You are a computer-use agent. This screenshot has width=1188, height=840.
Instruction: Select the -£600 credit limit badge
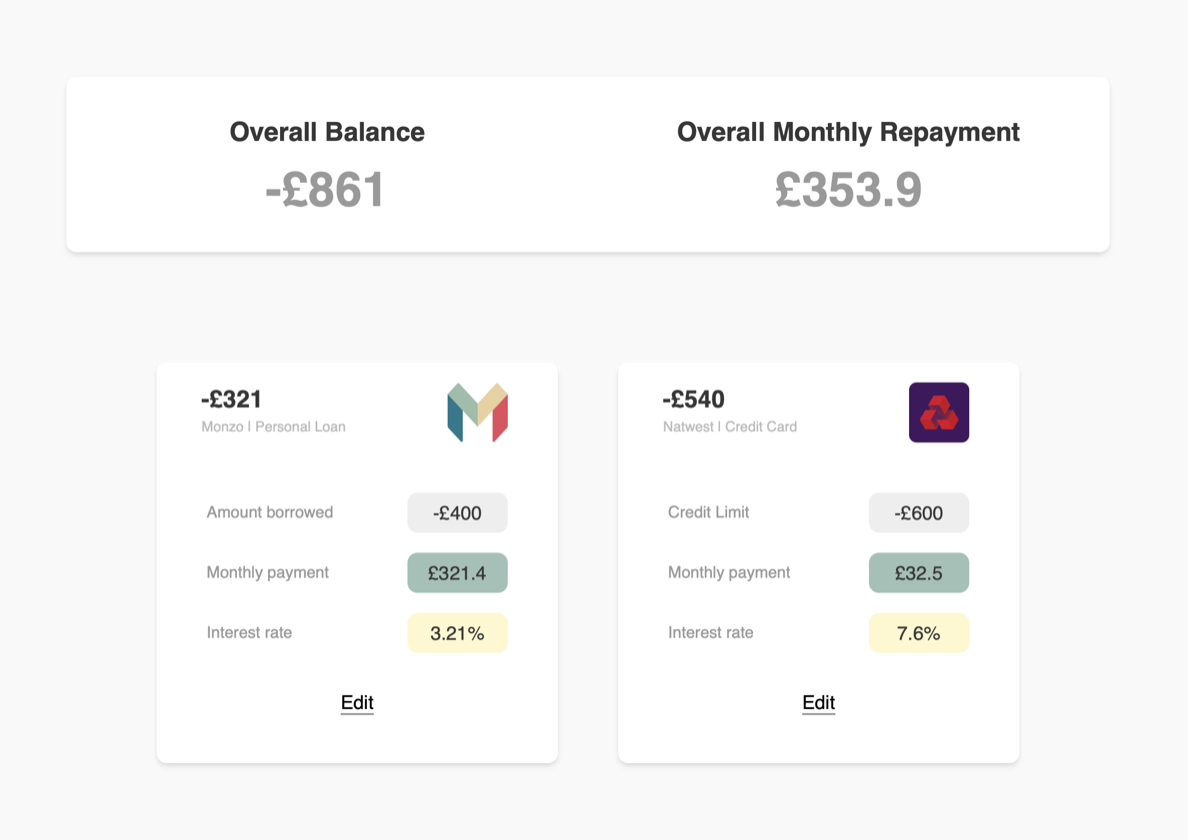[919, 513]
